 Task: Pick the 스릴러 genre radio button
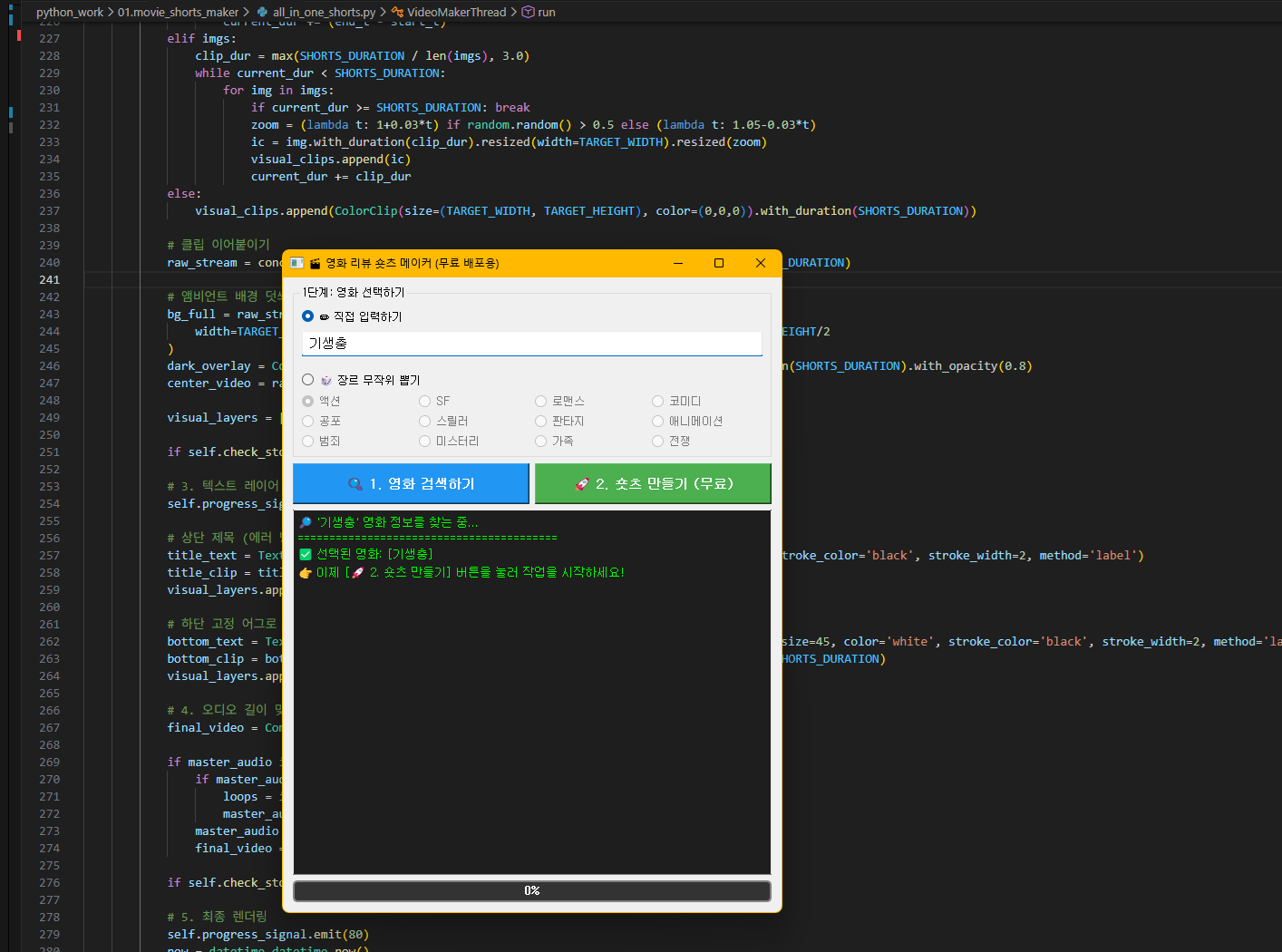click(x=425, y=421)
